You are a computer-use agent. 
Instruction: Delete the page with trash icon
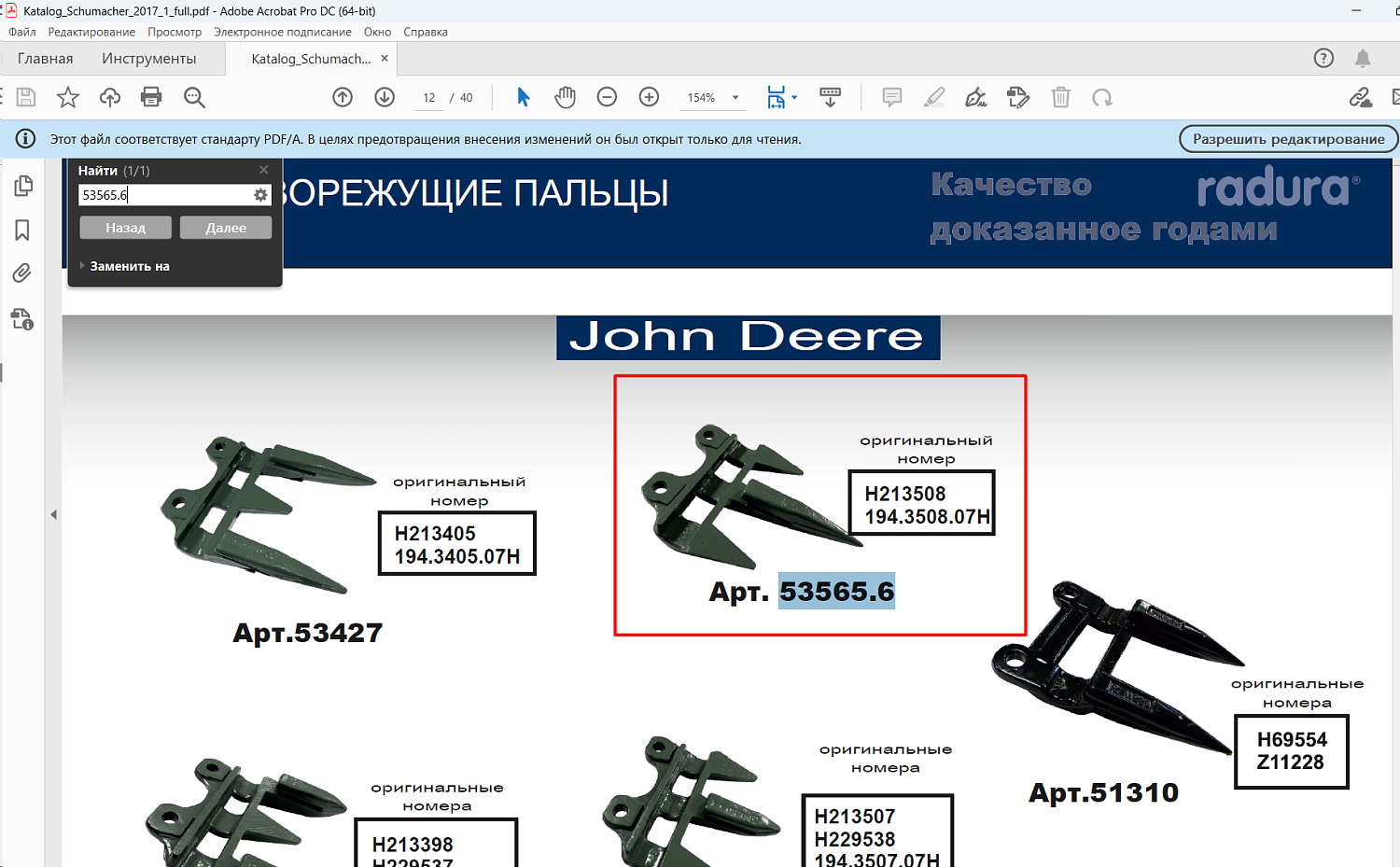pos(1060,97)
